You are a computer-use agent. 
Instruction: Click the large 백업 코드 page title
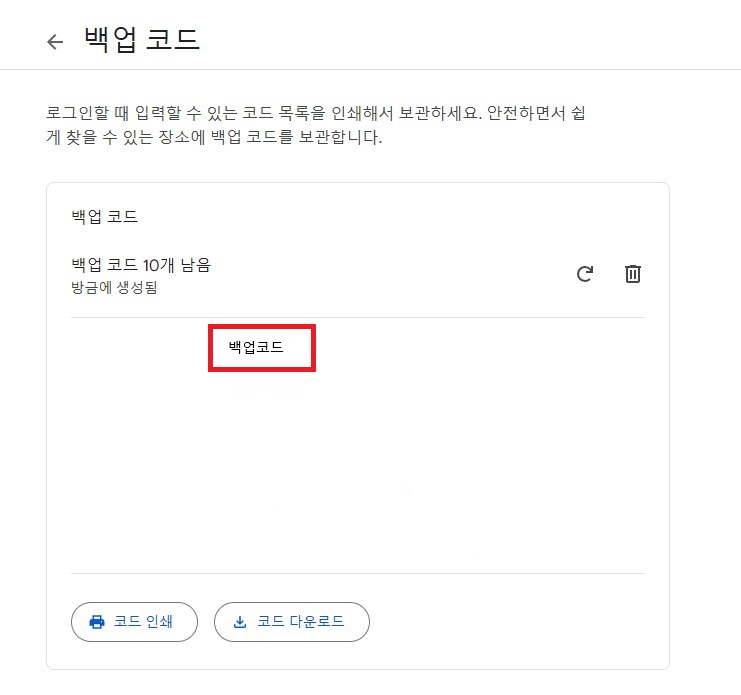142,39
